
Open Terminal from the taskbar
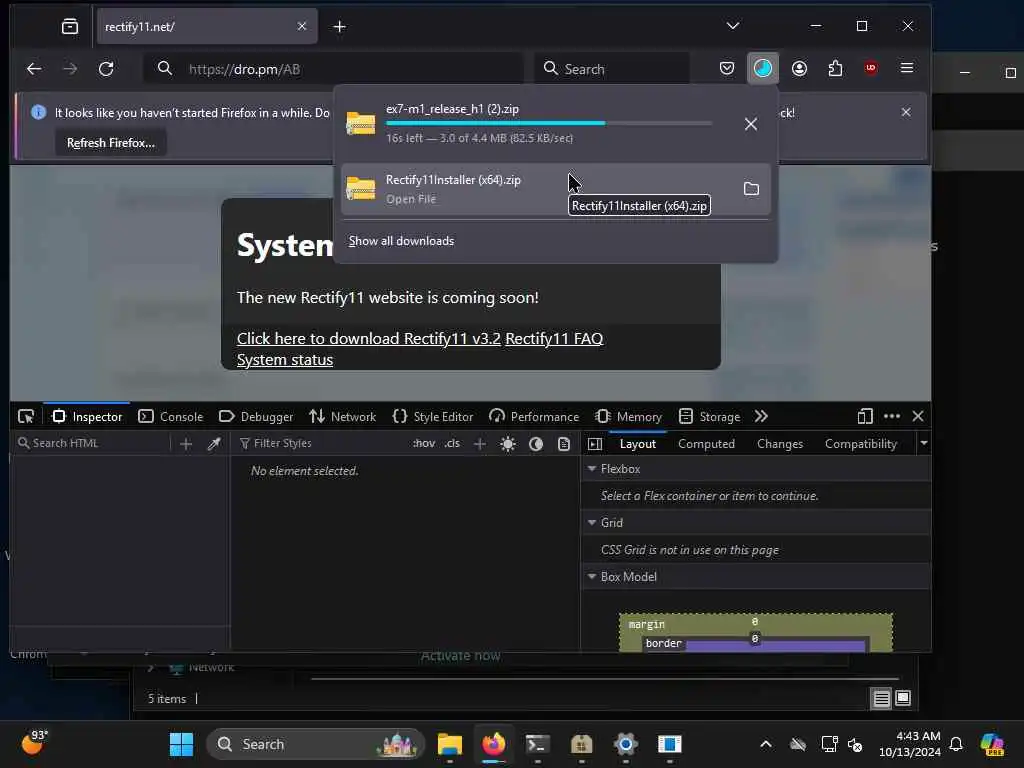[x=537, y=744]
